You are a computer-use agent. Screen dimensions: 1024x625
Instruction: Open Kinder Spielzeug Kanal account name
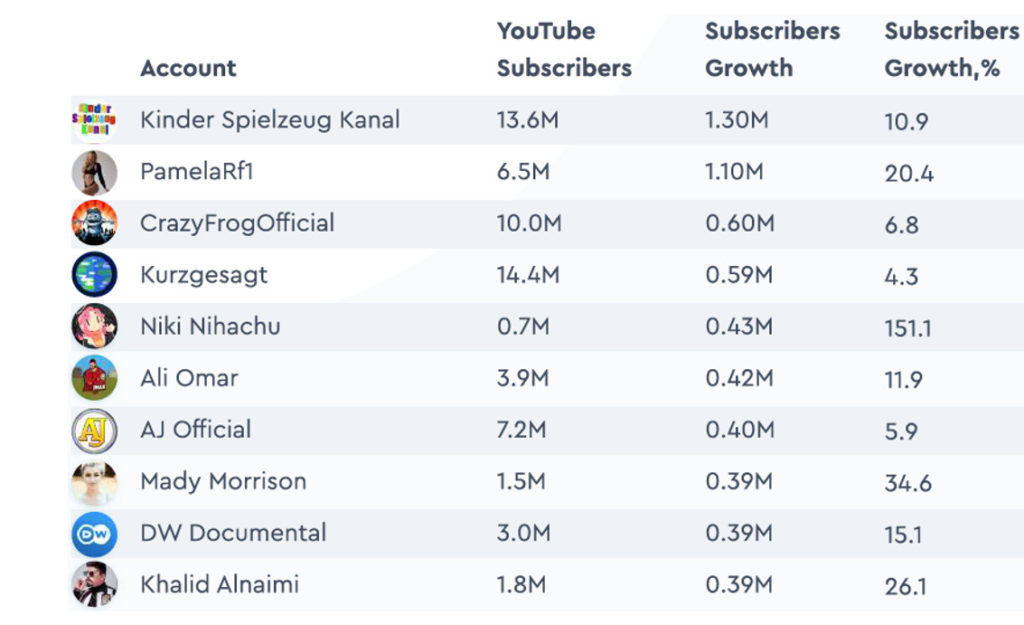(270, 120)
